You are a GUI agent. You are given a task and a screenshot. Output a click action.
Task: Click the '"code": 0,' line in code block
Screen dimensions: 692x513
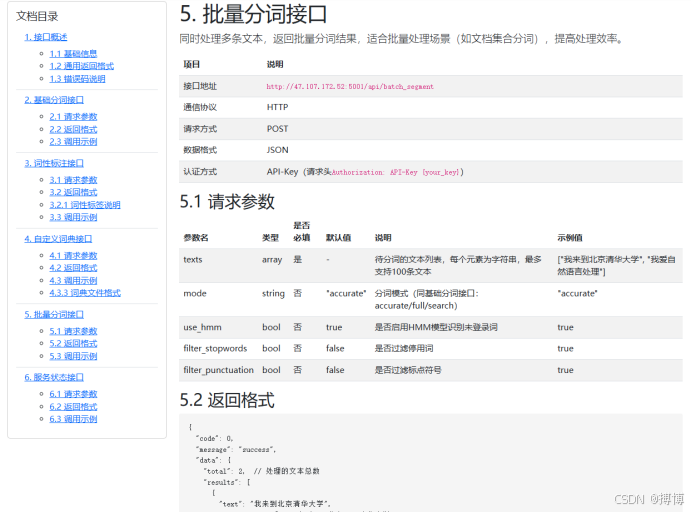[x=215, y=439]
